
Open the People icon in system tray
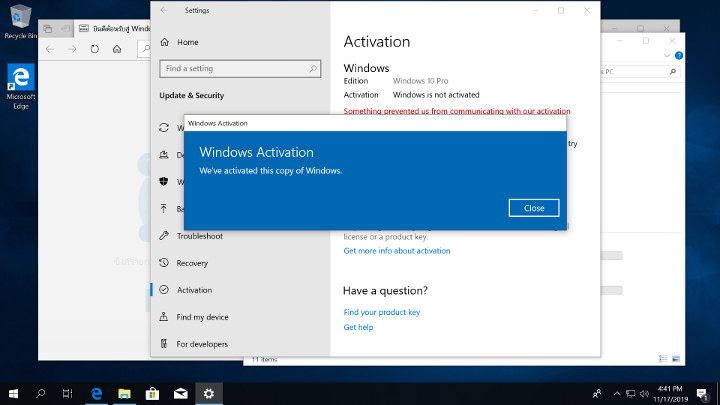point(597,394)
